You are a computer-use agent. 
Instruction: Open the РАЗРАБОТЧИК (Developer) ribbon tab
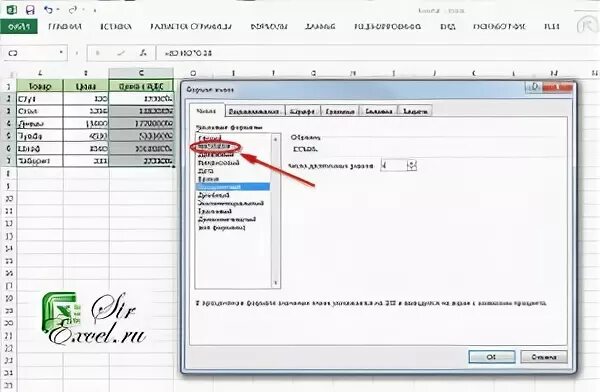click(x=499, y=27)
